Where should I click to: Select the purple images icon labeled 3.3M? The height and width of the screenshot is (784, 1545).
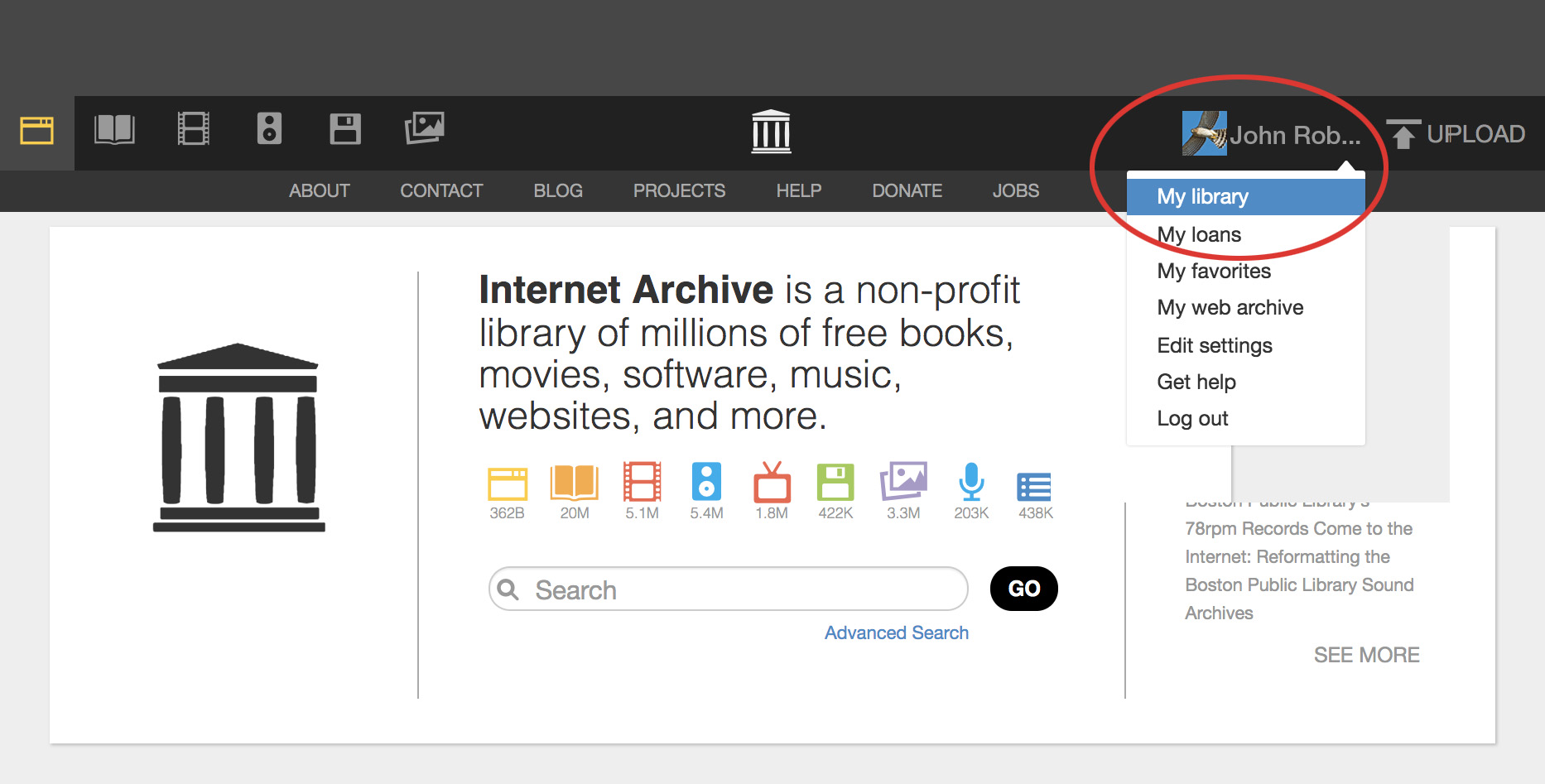[x=903, y=481]
